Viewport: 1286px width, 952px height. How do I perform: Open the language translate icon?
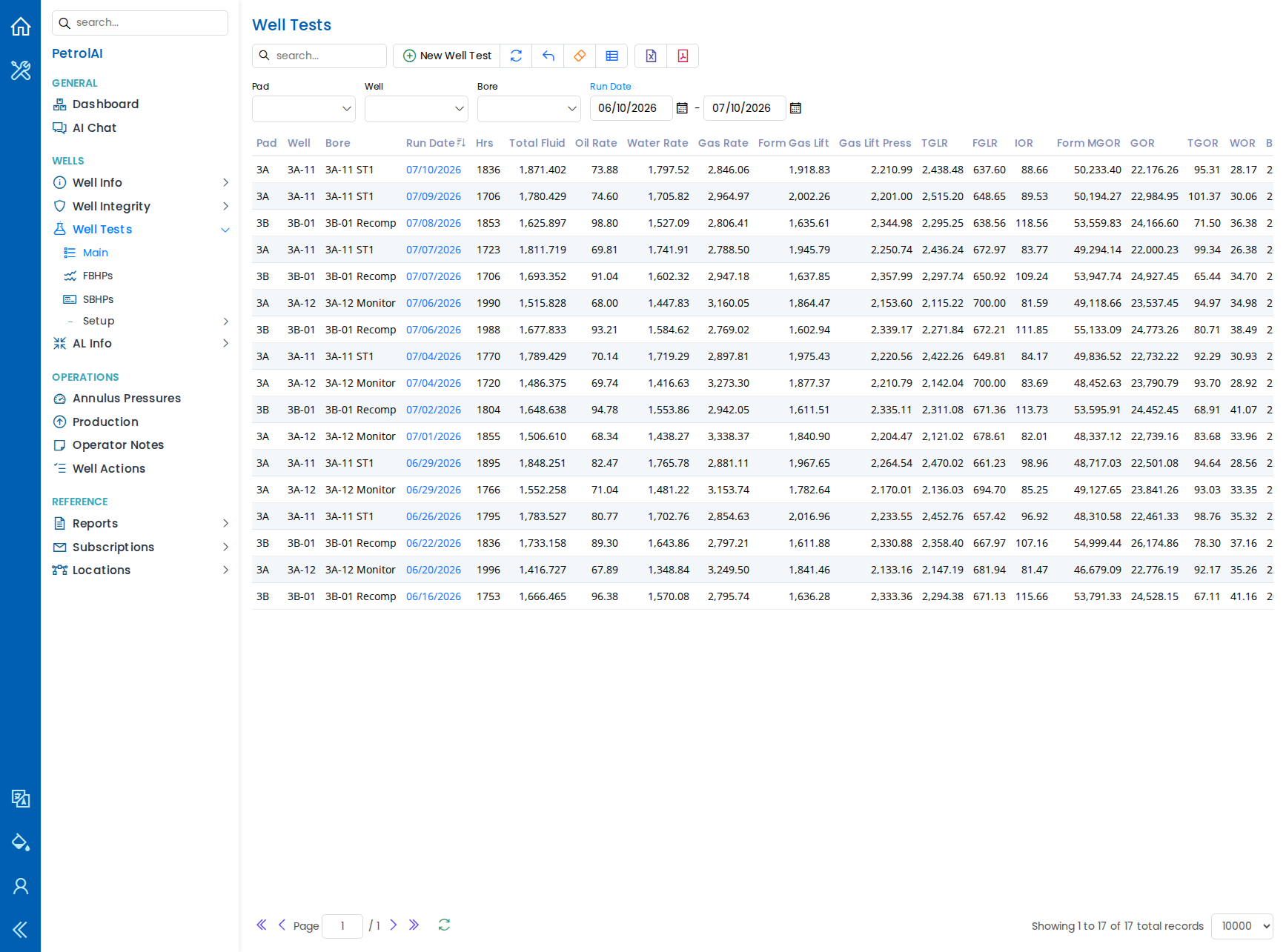21,798
